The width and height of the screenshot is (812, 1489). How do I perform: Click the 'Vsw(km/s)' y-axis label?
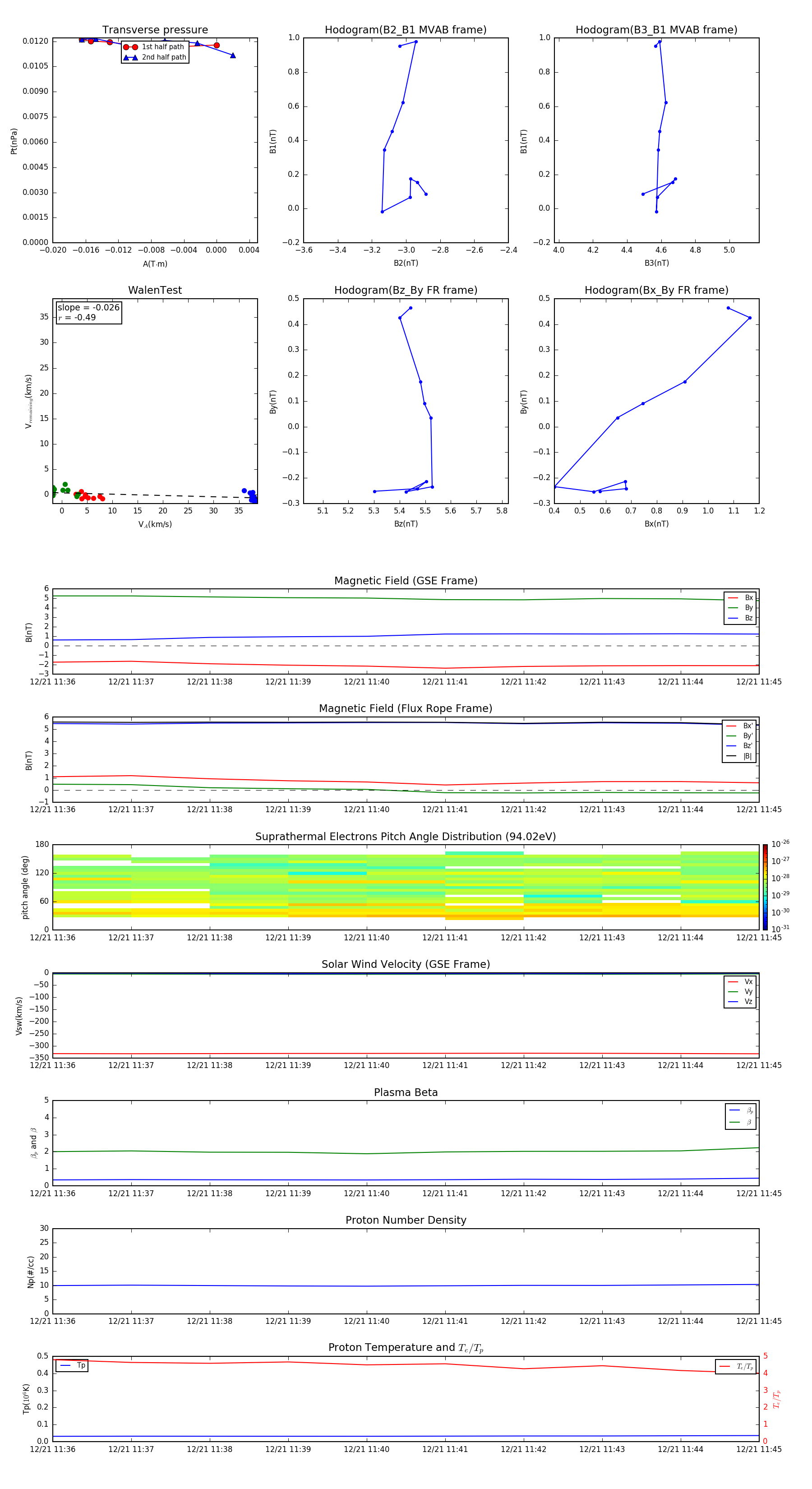(x=19, y=1016)
